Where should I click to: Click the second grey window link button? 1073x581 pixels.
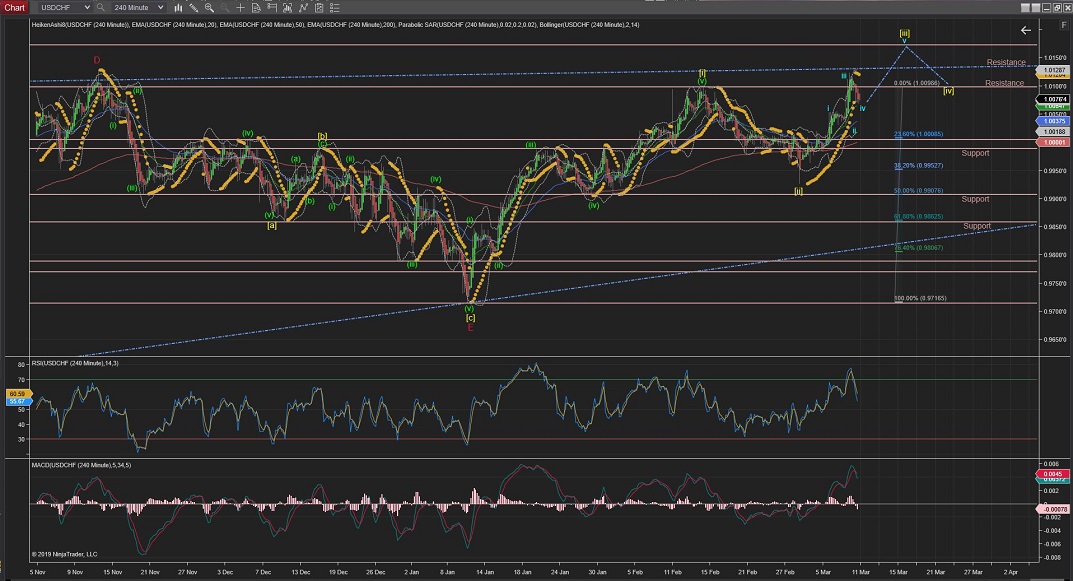coord(1035,8)
